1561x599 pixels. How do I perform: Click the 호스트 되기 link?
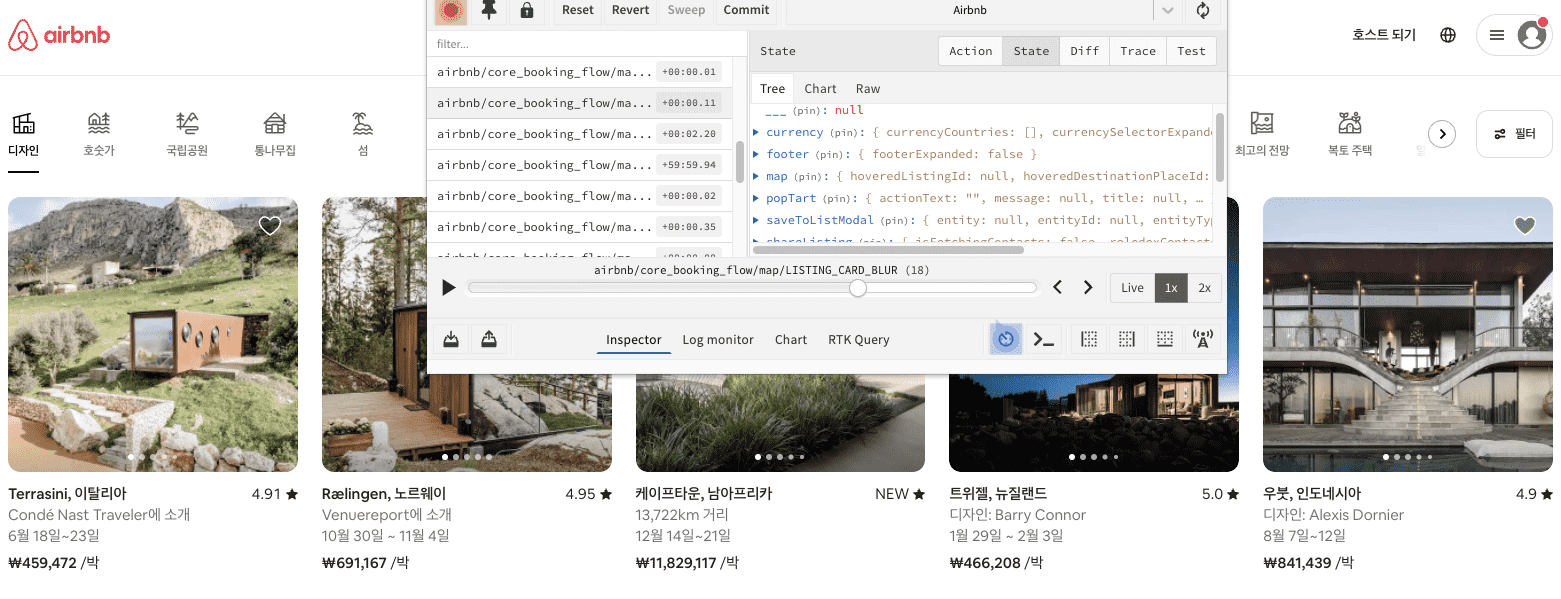pyautogui.click(x=1384, y=35)
